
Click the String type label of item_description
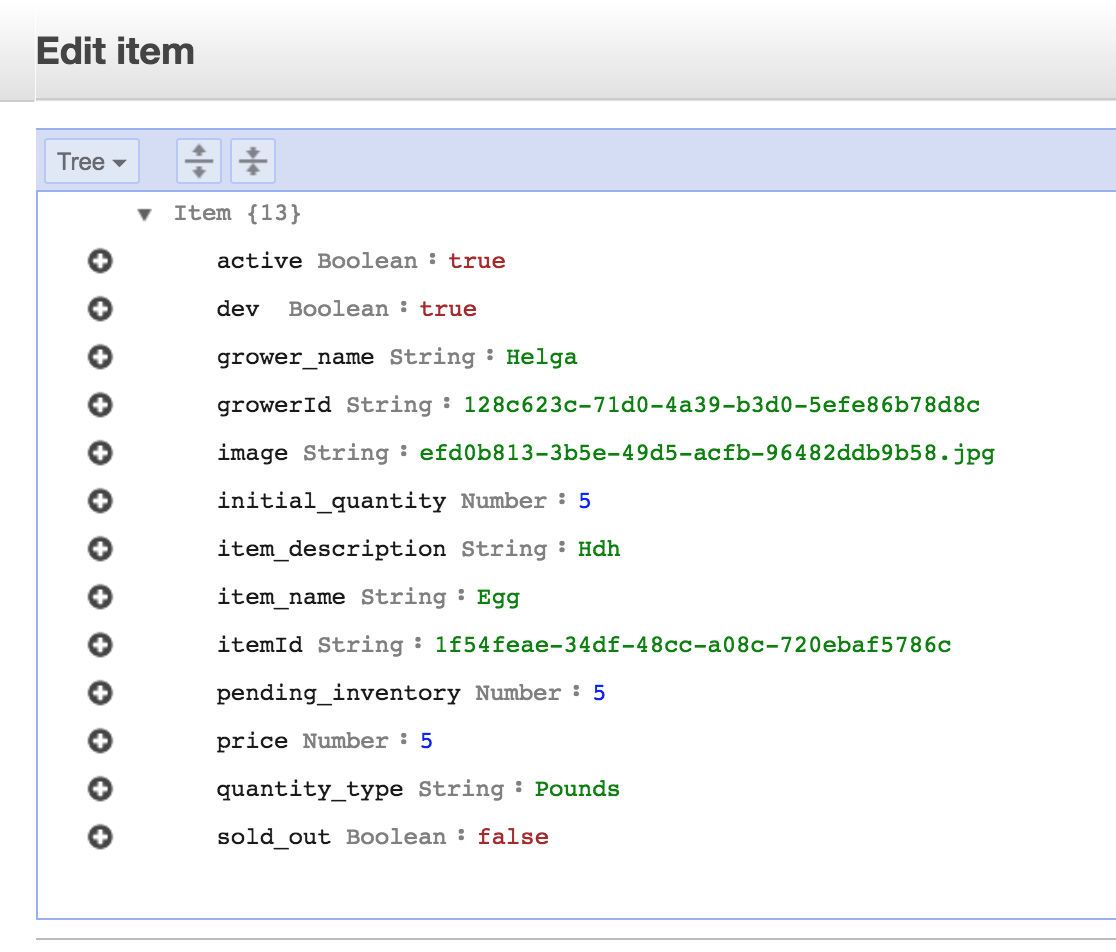[x=504, y=549]
